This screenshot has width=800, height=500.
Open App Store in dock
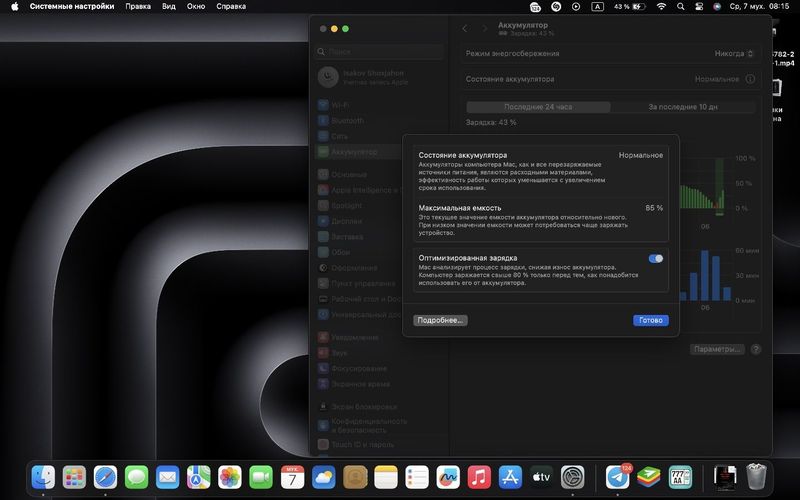pos(510,478)
